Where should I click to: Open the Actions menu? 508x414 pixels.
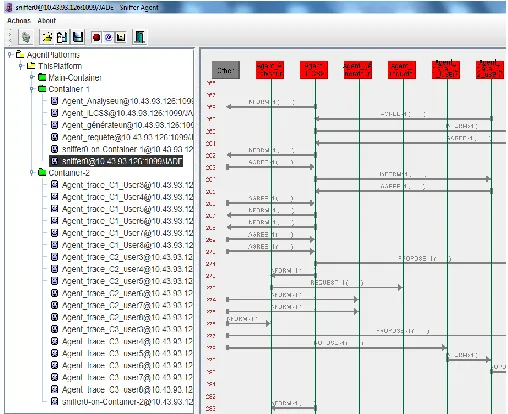(x=19, y=21)
